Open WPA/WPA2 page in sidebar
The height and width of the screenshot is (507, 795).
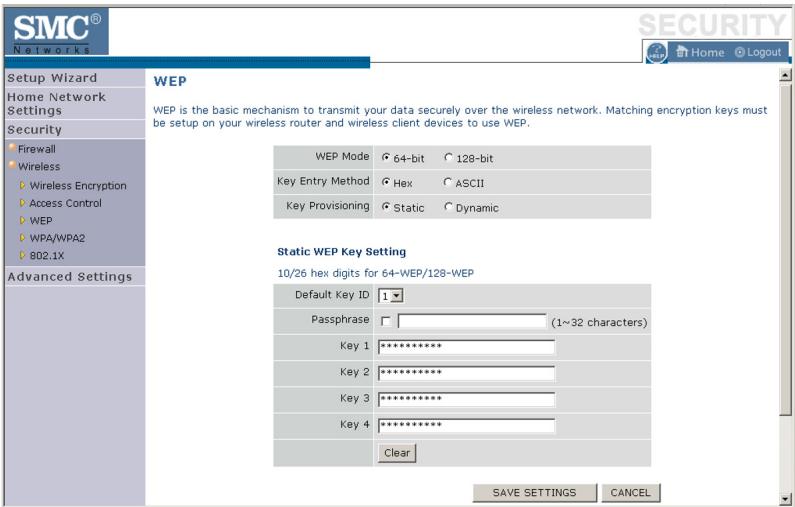coord(57,238)
